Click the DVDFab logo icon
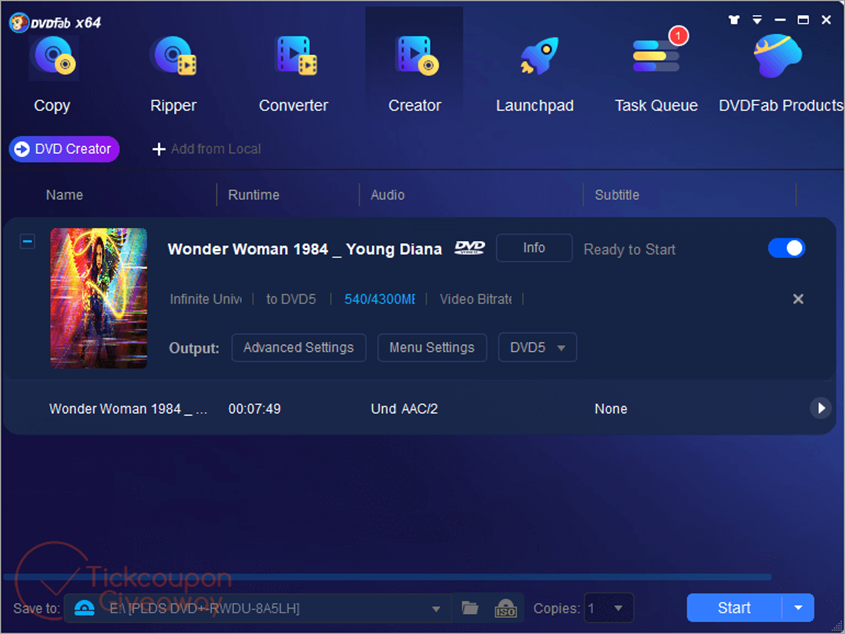Screen dimensions: 845x634 pos(19,22)
